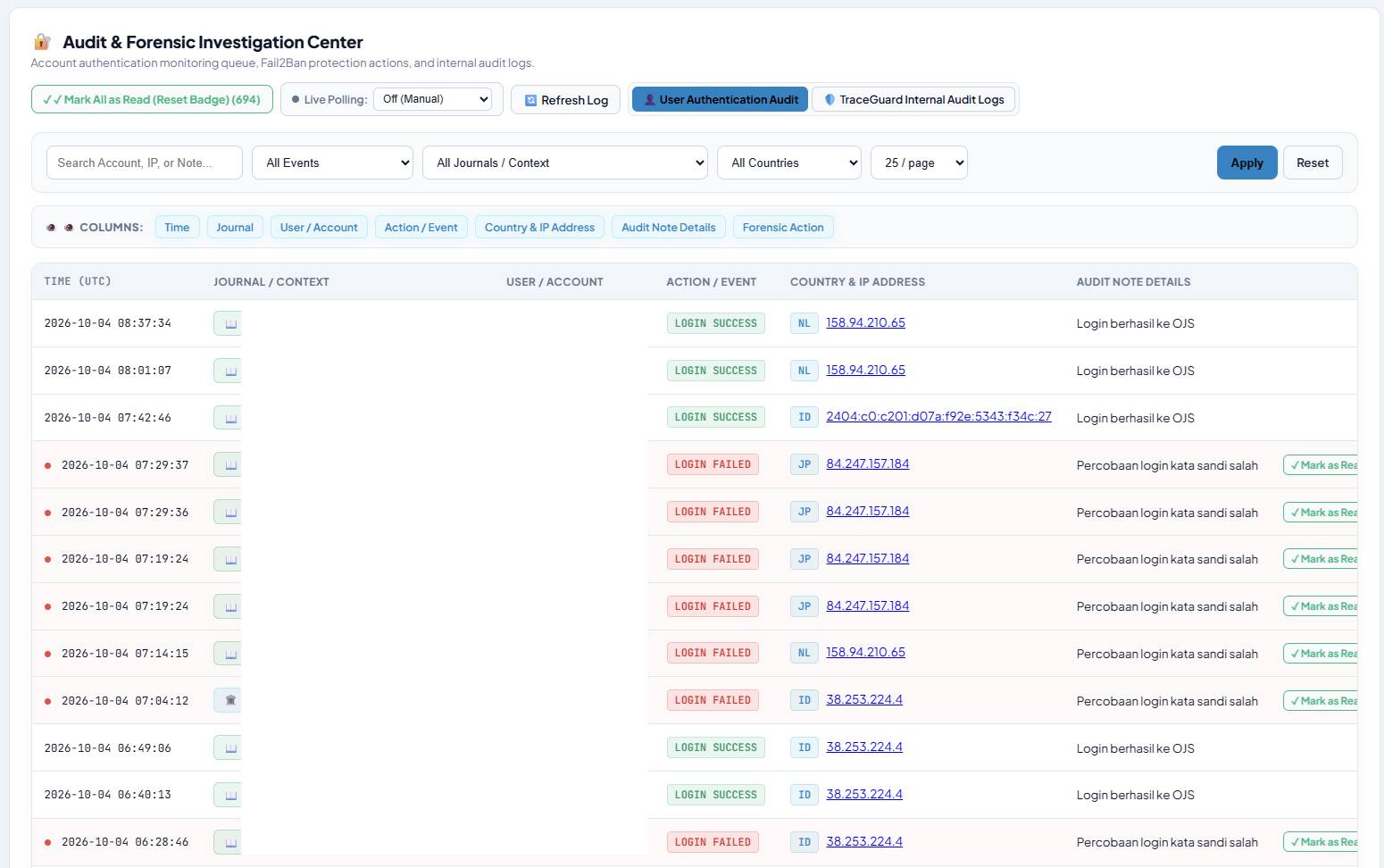Click the LOGIN FAILED badge in the 06:28:46 row

click(713, 842)
